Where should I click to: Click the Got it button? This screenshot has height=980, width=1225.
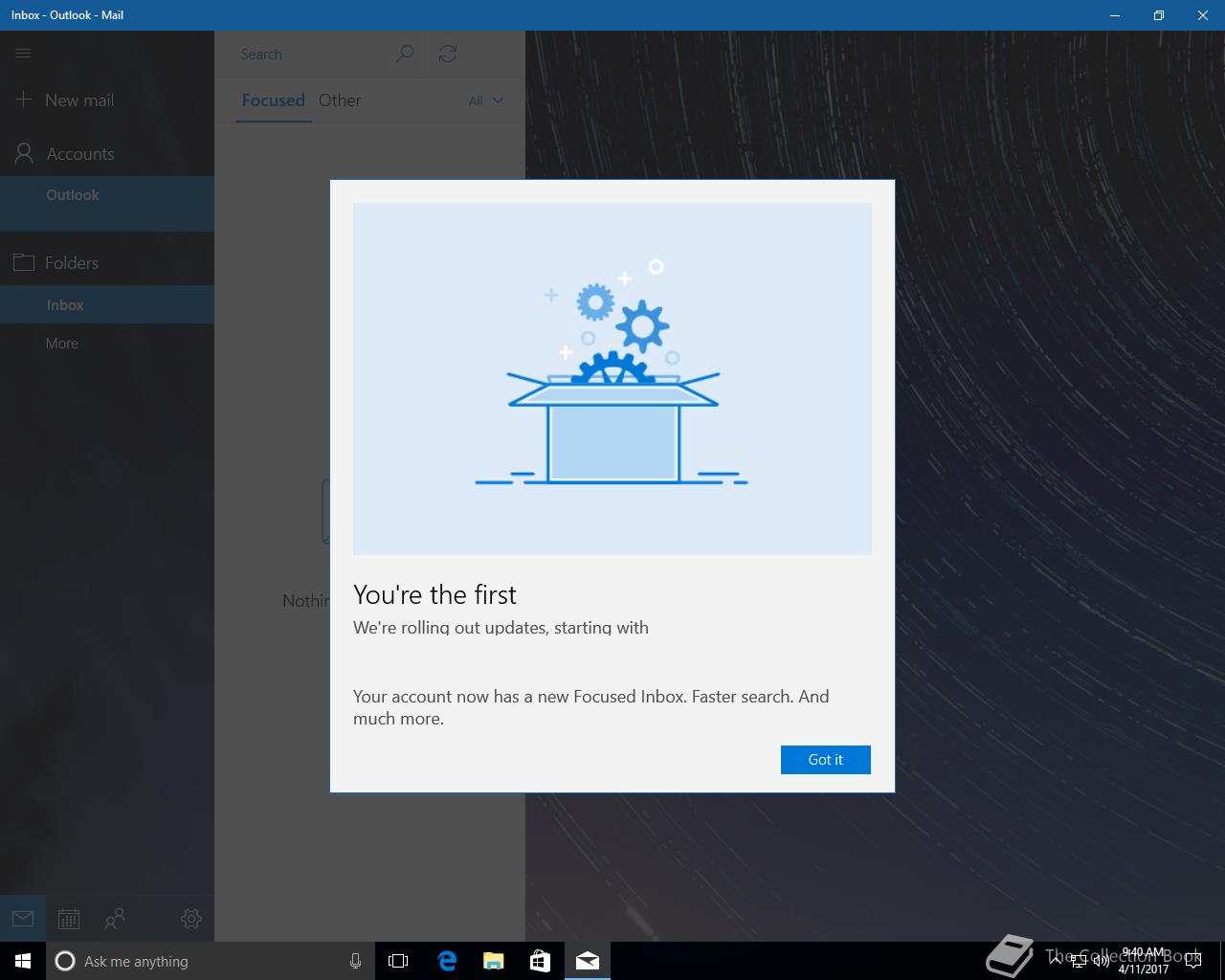point(825,759)
